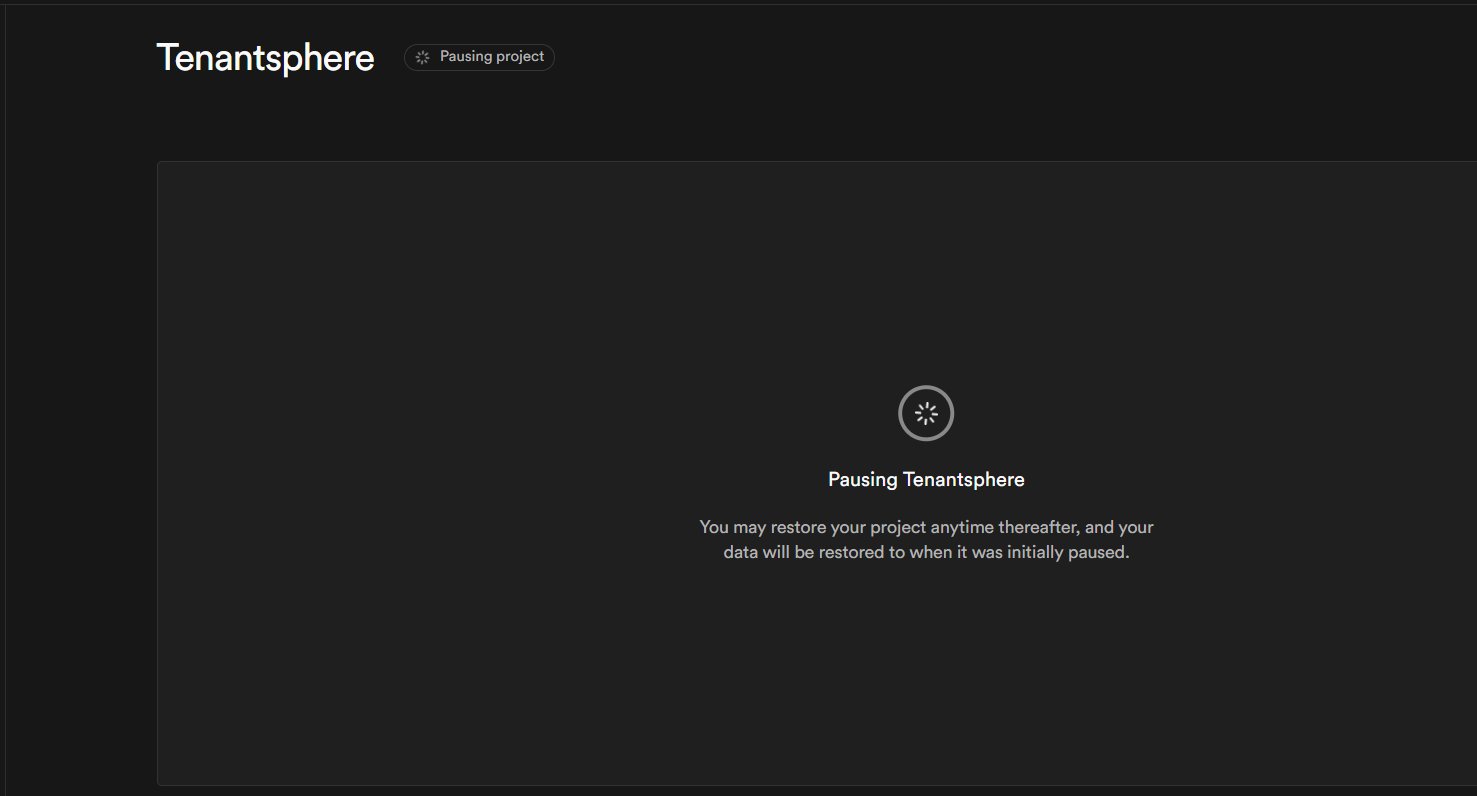Click the text starting 'You may restore your project'
Viewport: 1477px width, 796px height.
click(926, 539)
